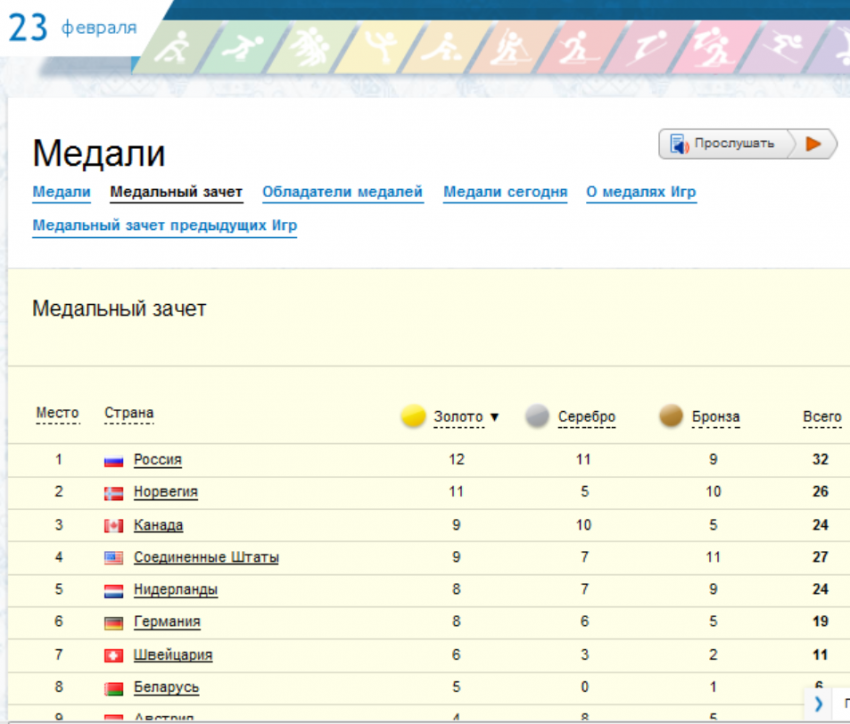Open the Медали сегодня tab

(505, 192)
